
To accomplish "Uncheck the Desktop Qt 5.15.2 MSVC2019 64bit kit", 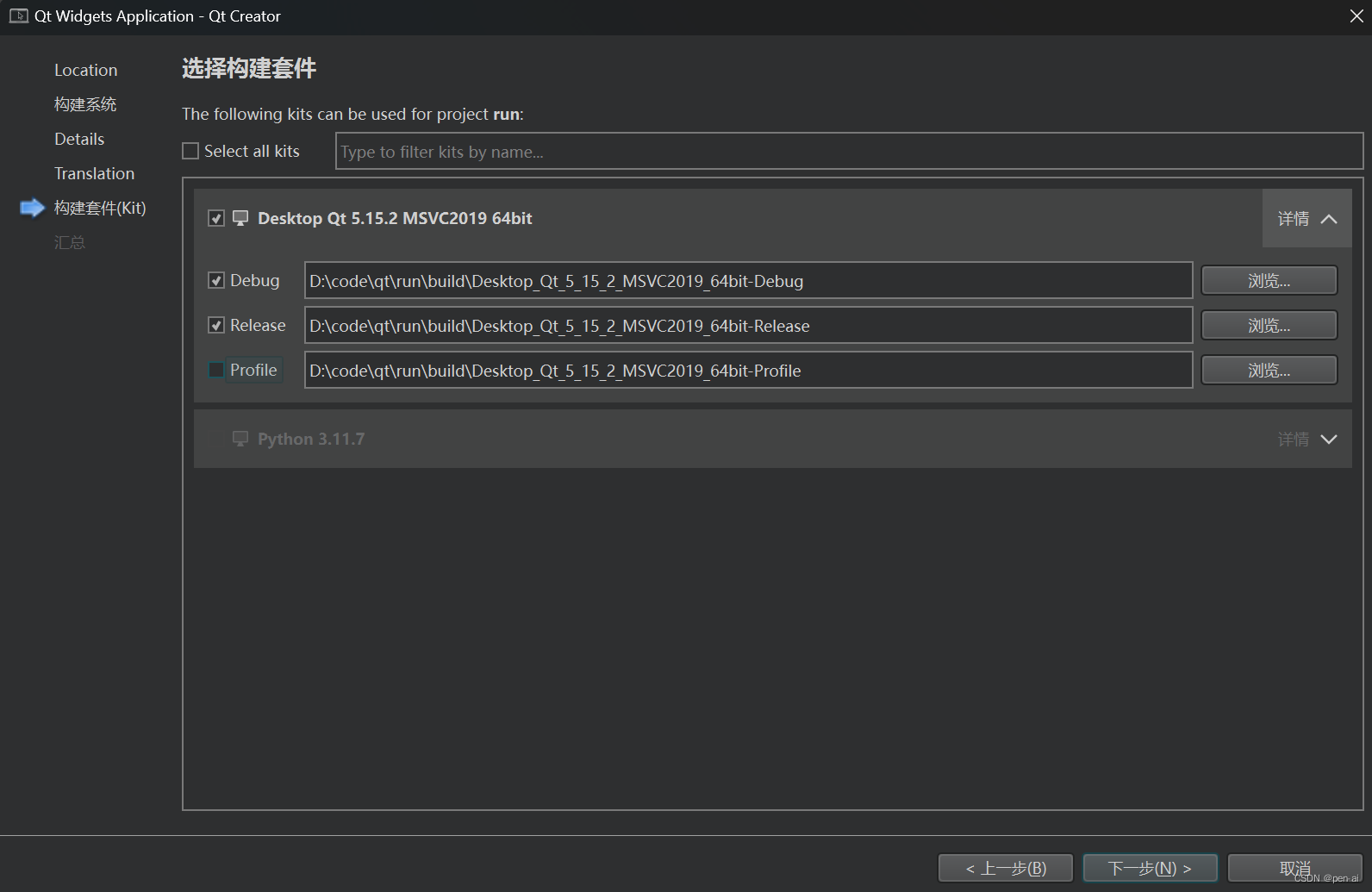I will point(216,218).
